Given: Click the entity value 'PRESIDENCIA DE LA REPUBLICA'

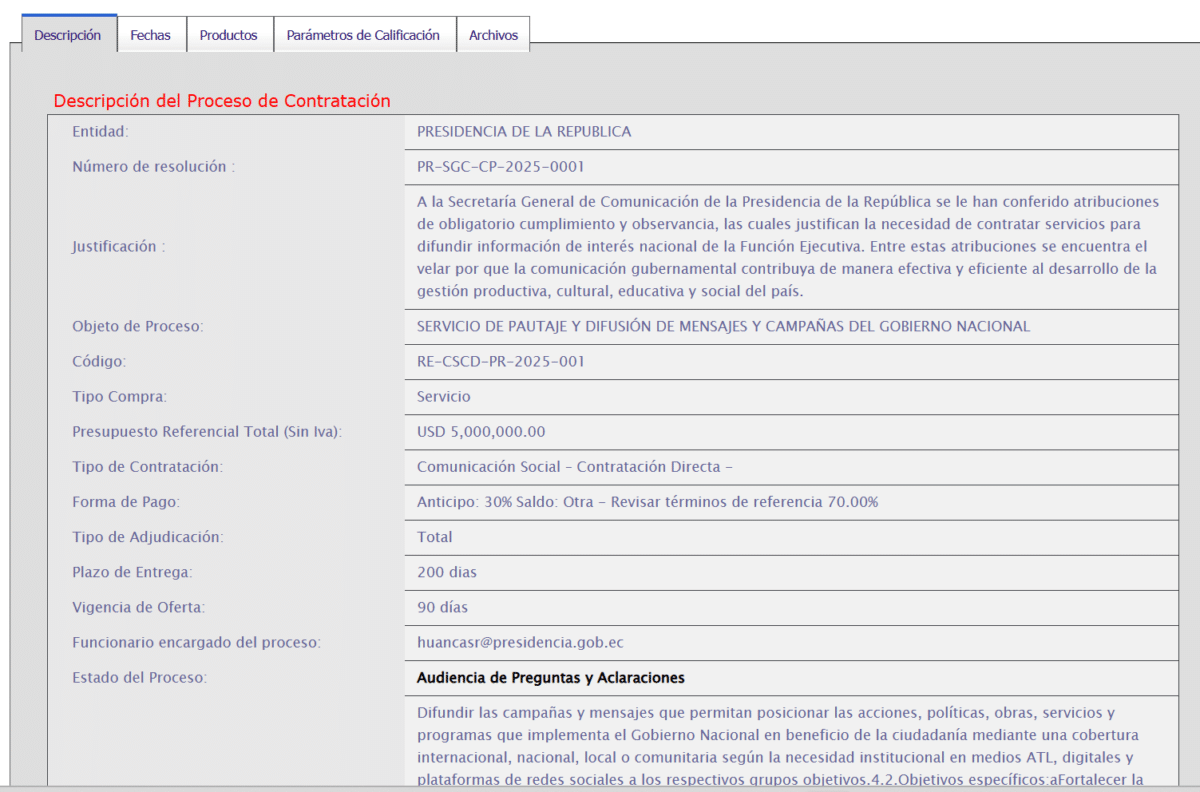Looking at the screenshot, I should (x=524, y=132).
